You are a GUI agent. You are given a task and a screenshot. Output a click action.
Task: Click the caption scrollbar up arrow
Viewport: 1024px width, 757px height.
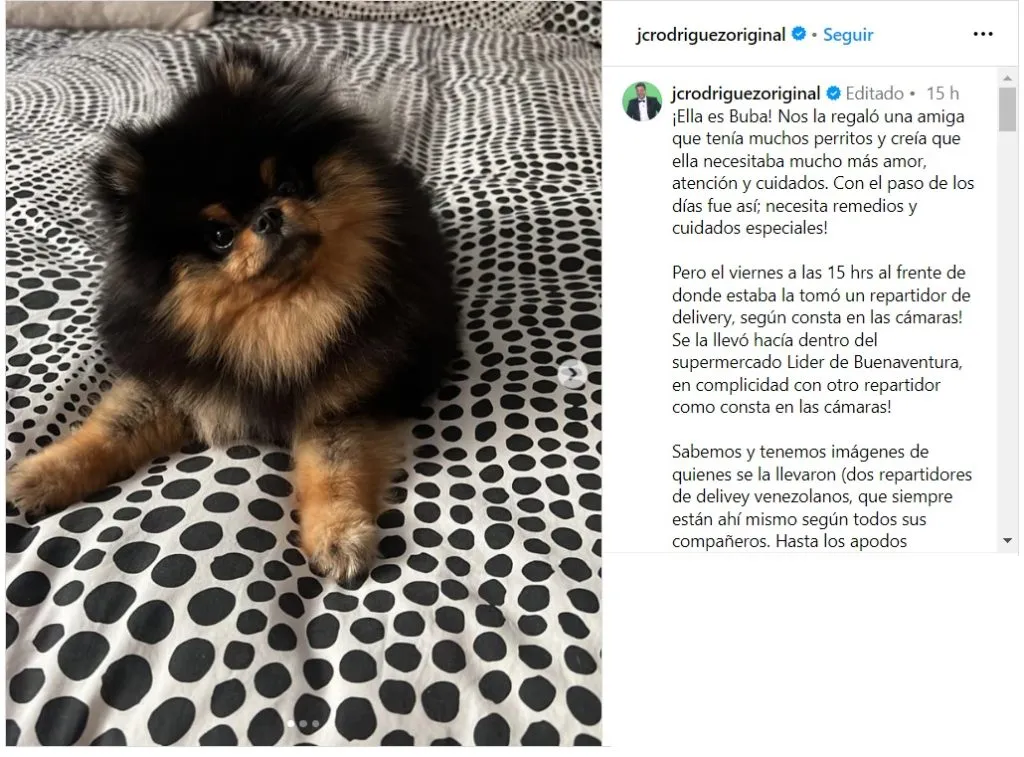(x=1007, y=78)
